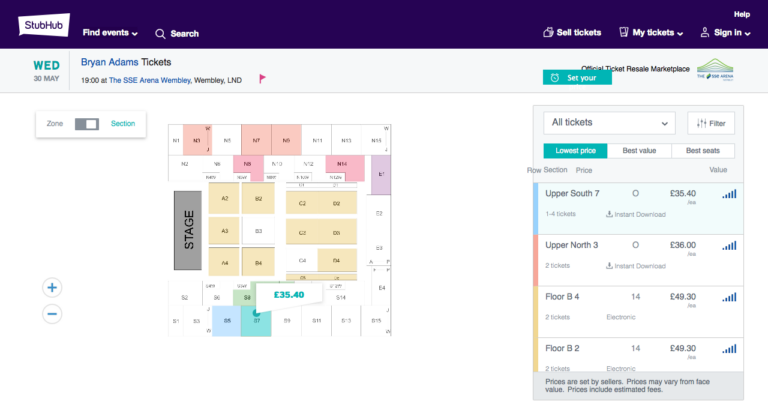Click the pink event flag icon
Viewport: 768px width, 419px height.
pyautogui.click(x=262, y=78)
